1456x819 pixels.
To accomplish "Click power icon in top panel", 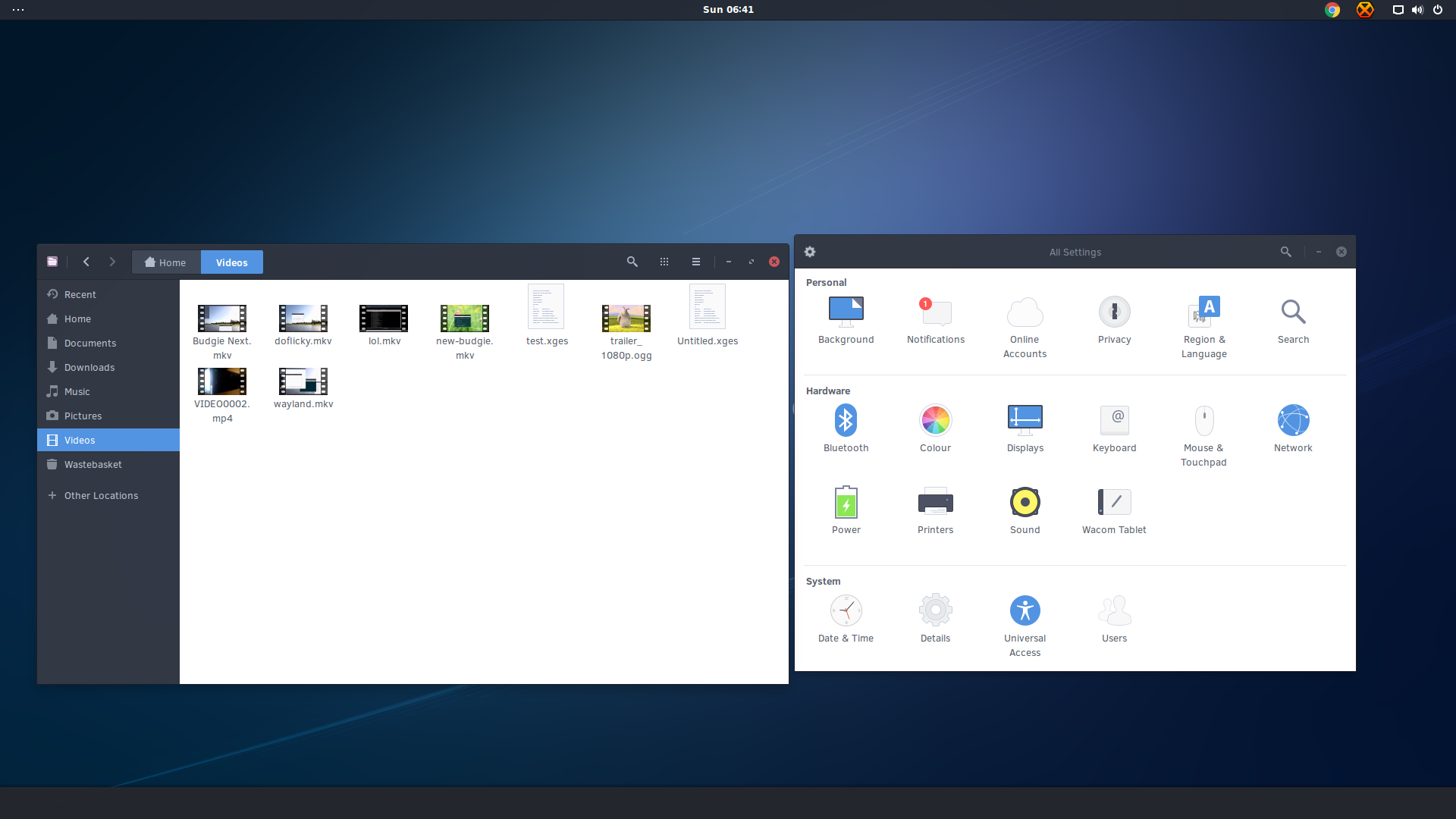I will [x=1438, y=10].
